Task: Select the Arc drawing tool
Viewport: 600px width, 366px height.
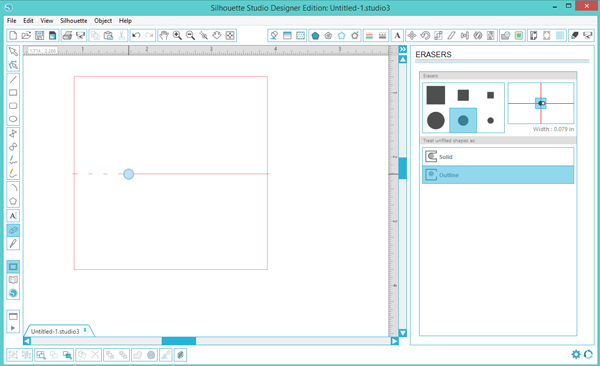Action: click(13, 188)
